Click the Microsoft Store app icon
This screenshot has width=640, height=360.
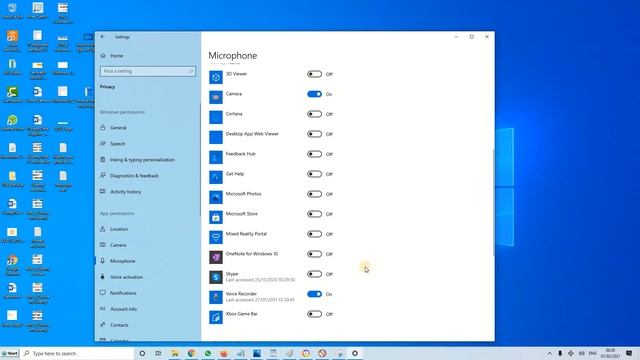216,217
